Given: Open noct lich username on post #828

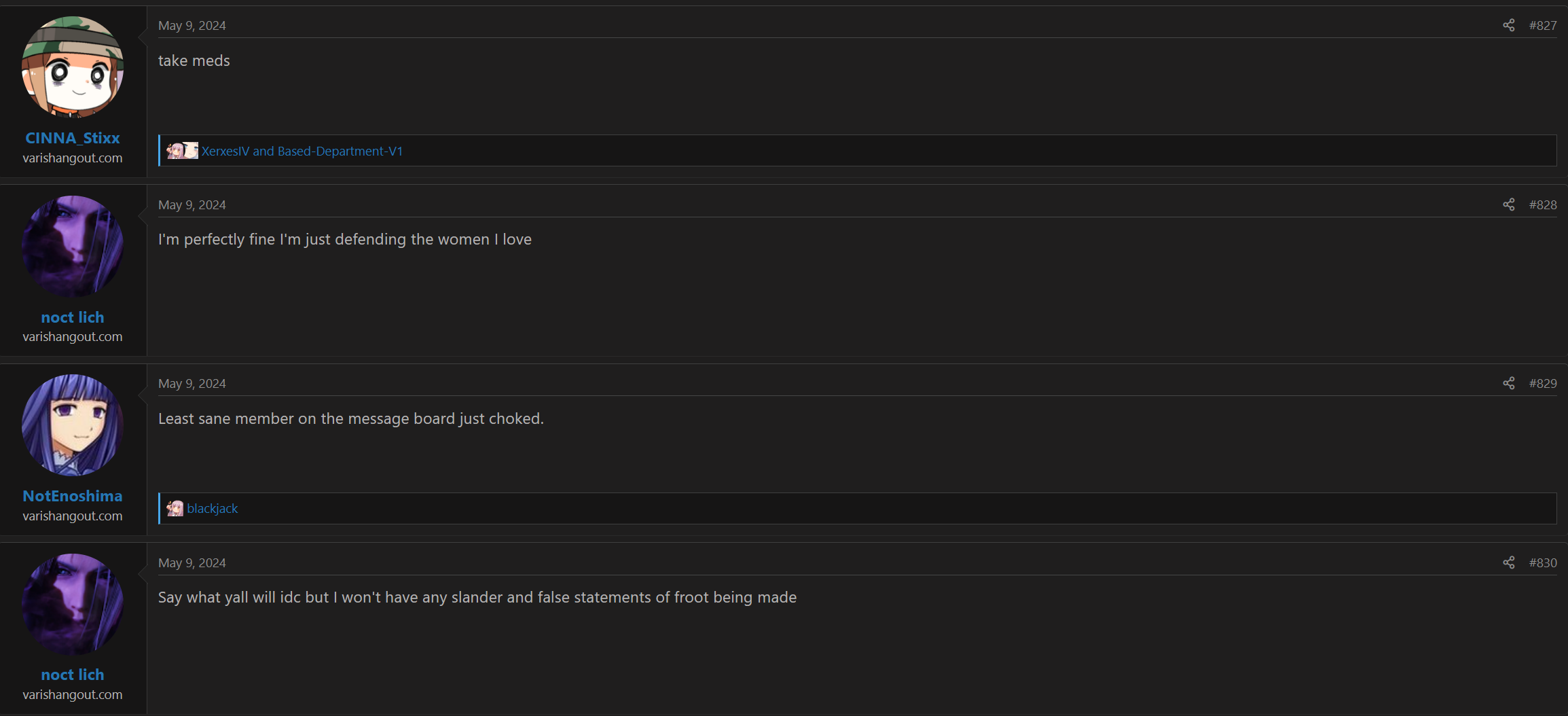Looking at the screenshot, I should 73,317.
